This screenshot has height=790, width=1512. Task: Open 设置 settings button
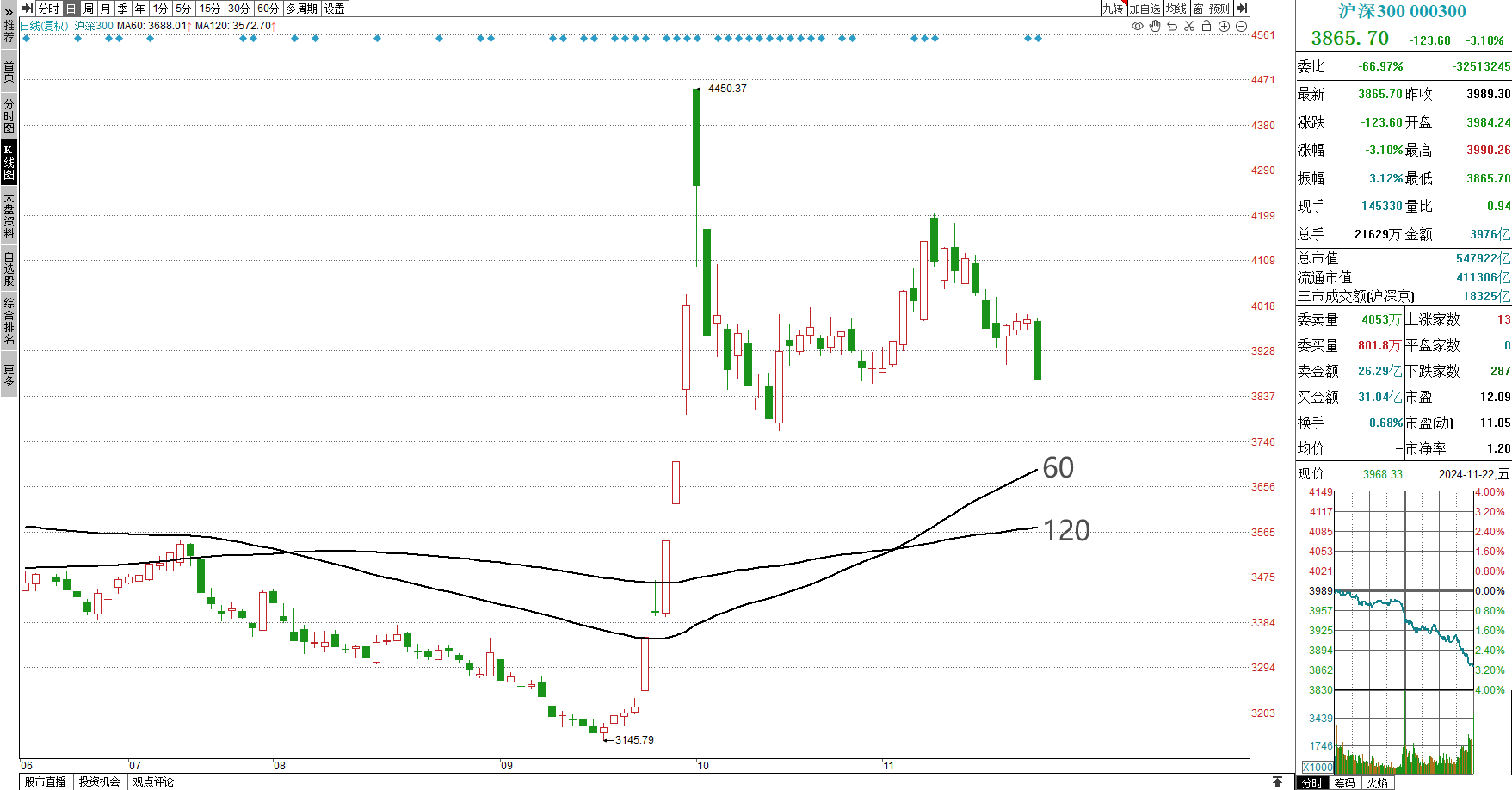[335, 9]
